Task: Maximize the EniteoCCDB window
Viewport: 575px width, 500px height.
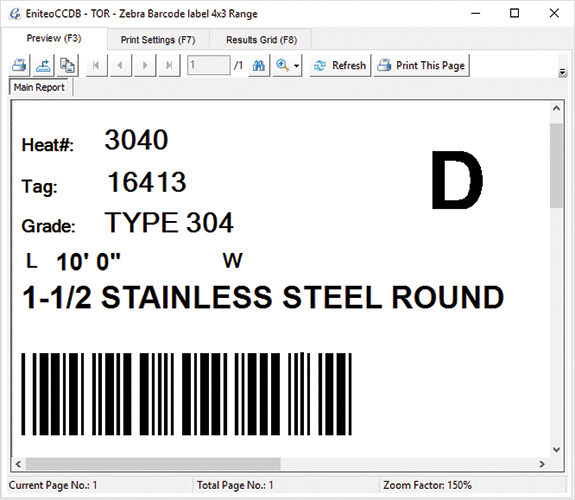Action: pyautogui.click(x=514, y=14)
